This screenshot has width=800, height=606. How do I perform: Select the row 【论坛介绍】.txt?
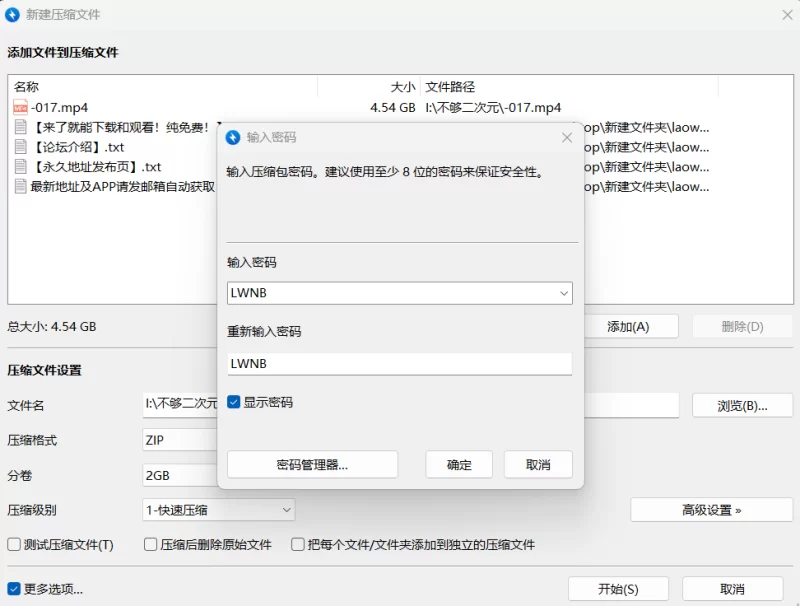(x=78, y=147)
